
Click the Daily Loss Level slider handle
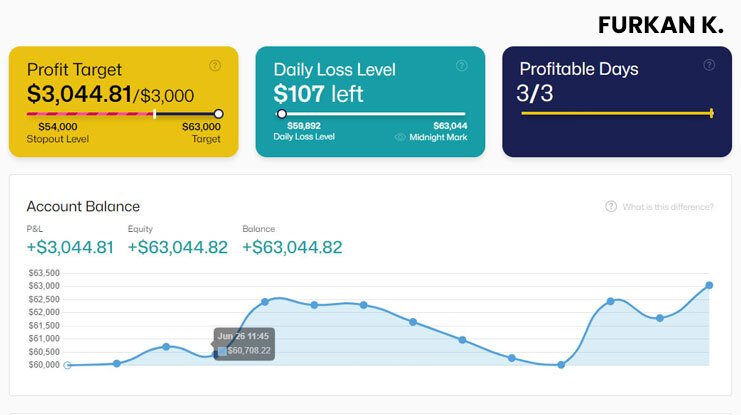[x=281, y=114]
